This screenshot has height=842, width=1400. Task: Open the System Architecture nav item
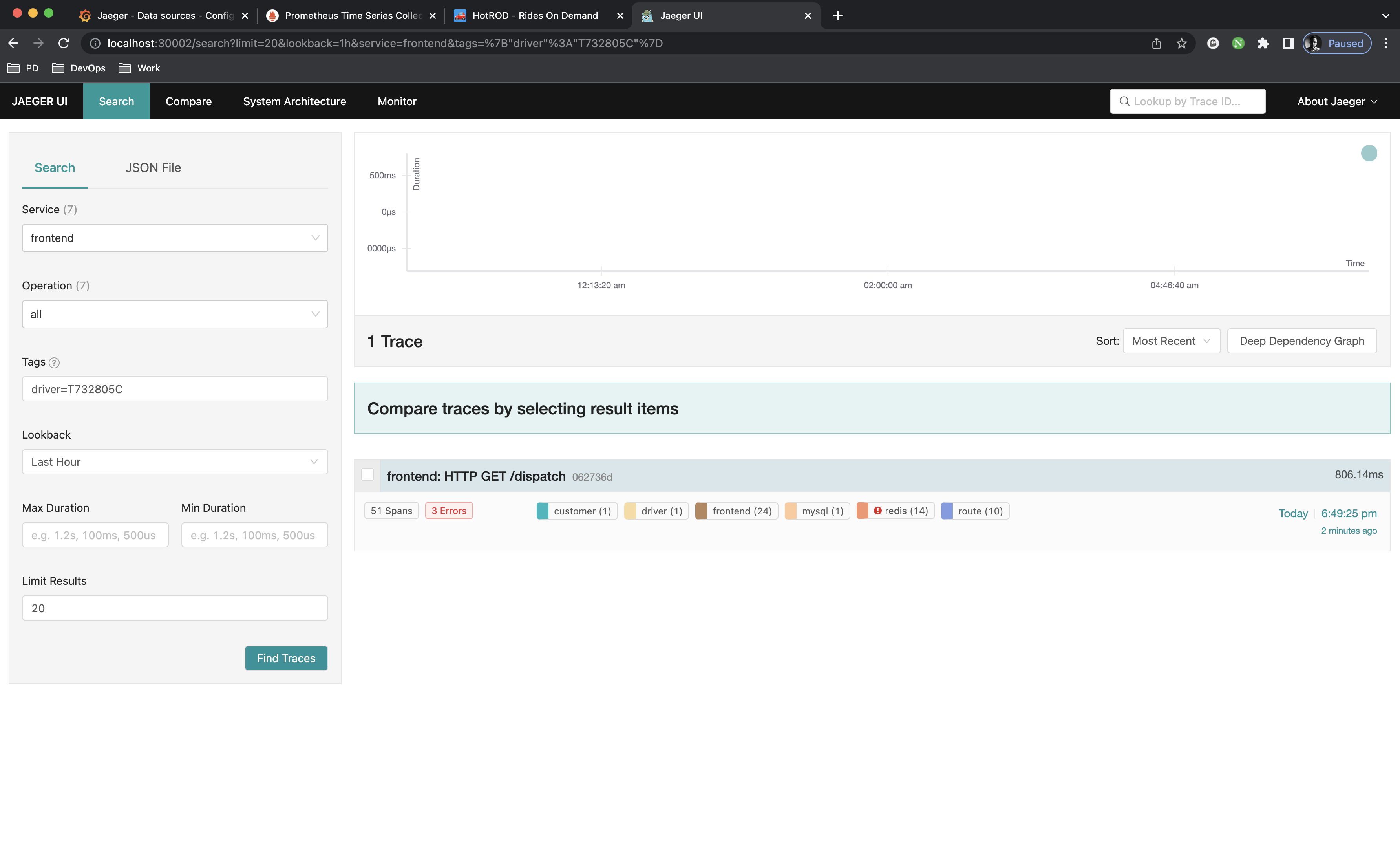294,102
